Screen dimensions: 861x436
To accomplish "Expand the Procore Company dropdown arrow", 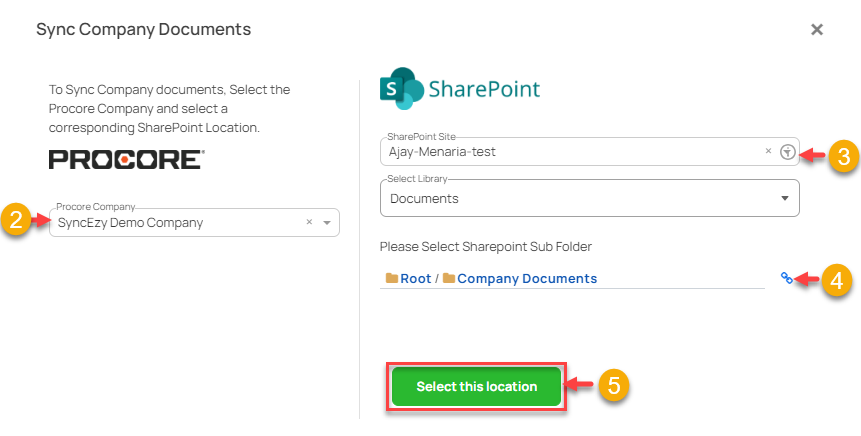I will (x=327, y=223).
